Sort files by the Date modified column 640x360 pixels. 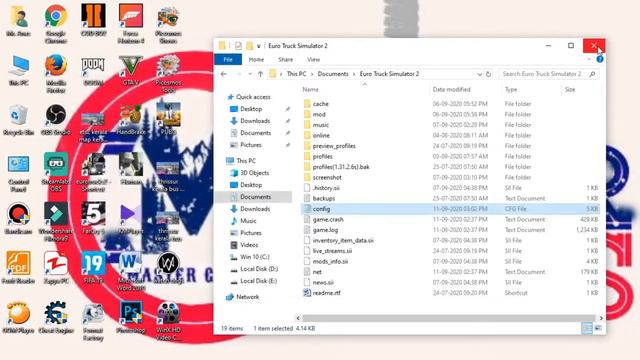[451, 89]
